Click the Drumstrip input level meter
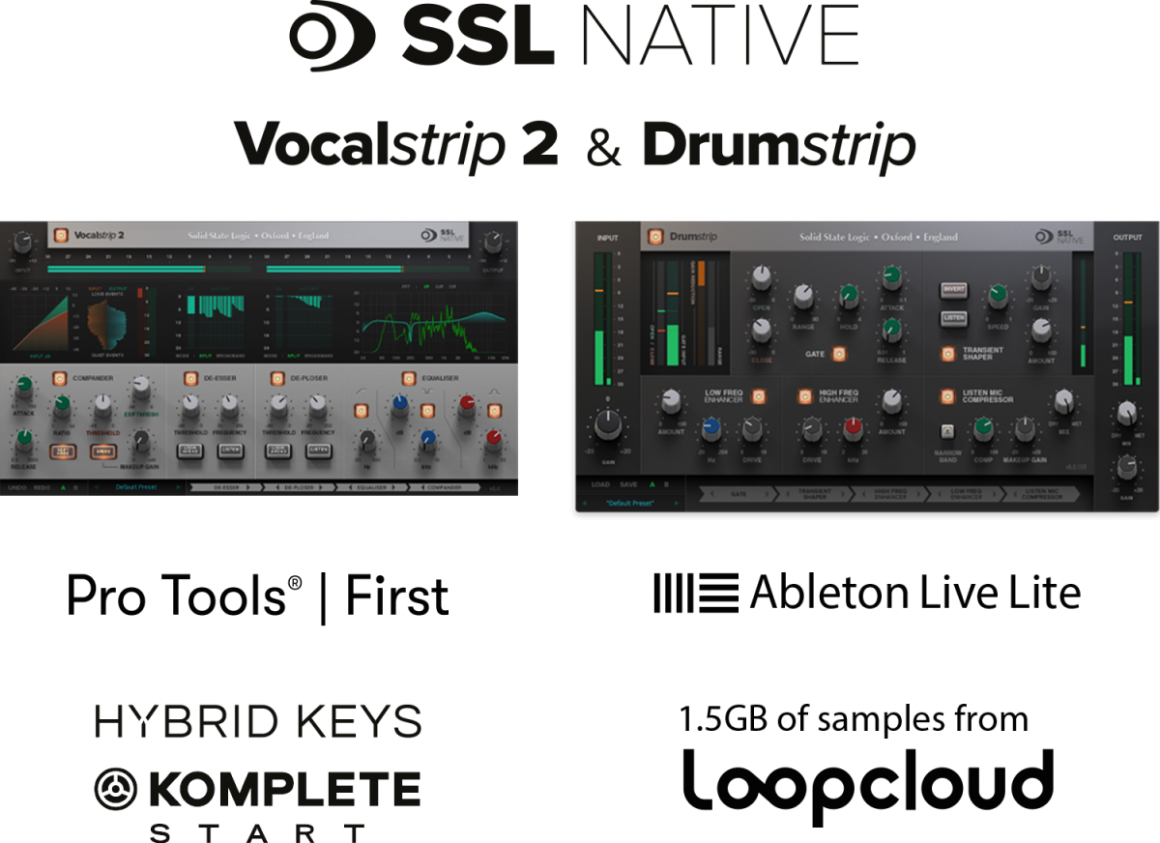 tap(601, 318)
